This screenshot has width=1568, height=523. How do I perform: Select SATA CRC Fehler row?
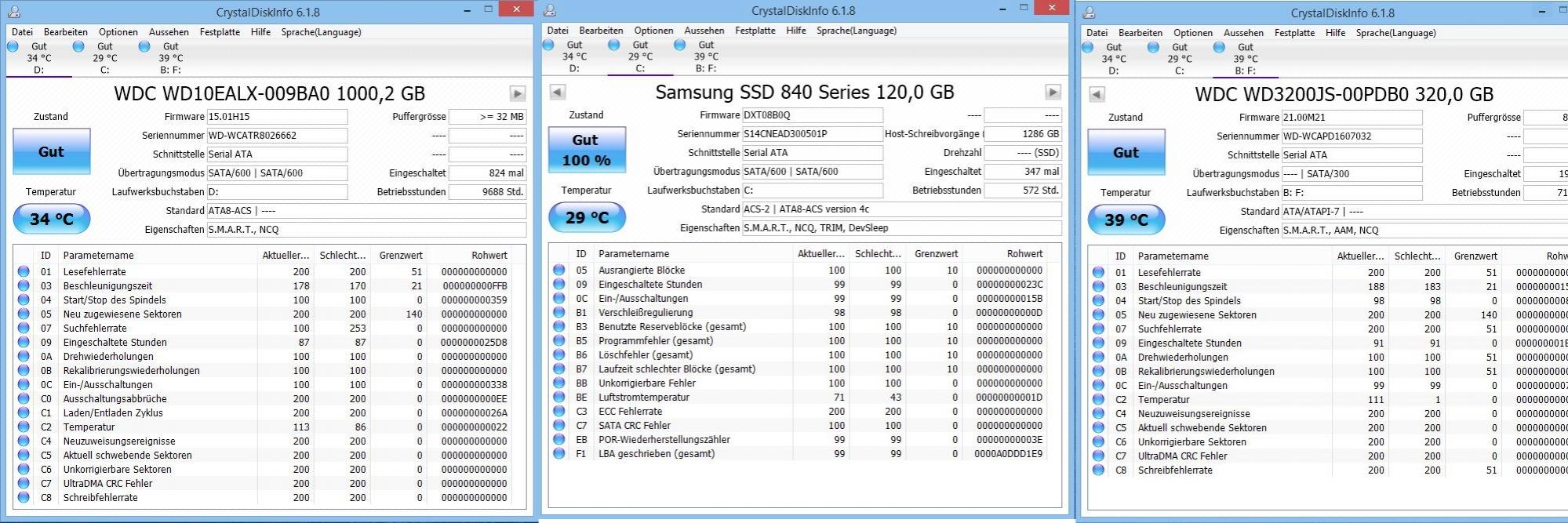pyautogui.click(x=798, y=426)
